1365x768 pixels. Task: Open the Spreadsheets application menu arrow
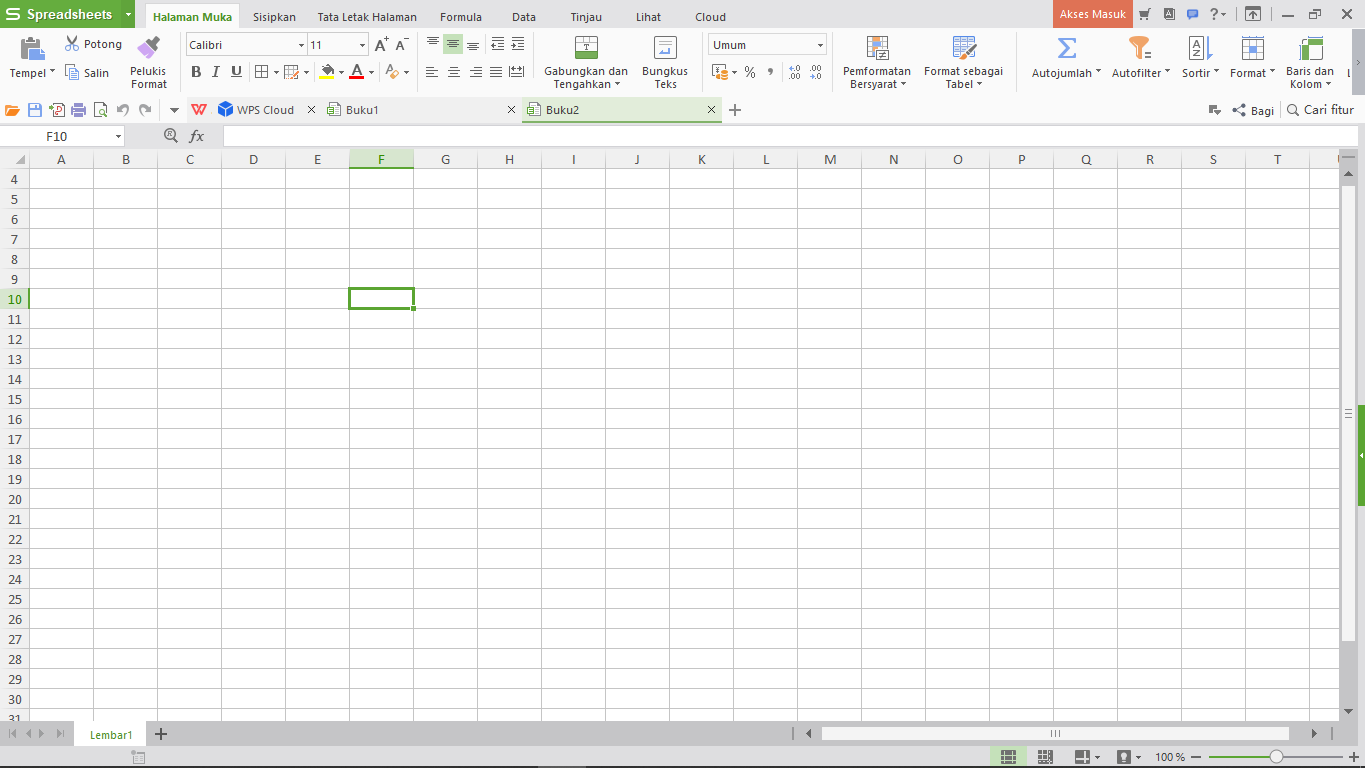(129, 15)
